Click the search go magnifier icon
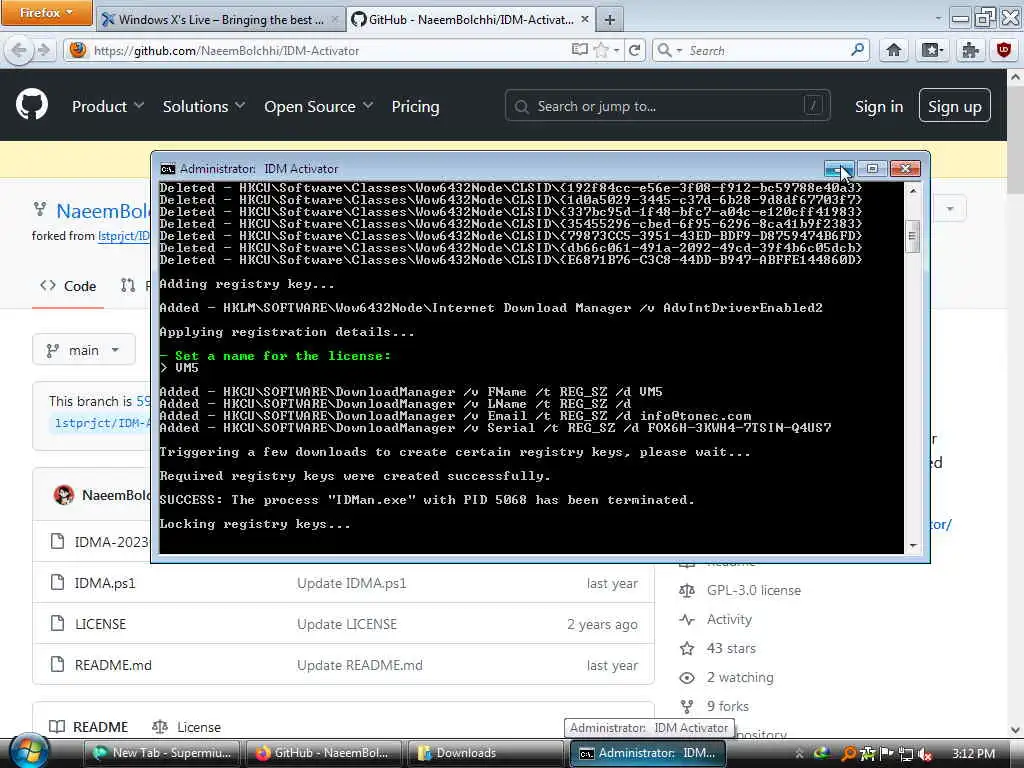Image resolution: width=1024 pixels, height=768 pixels. click(x=857, y=50)
